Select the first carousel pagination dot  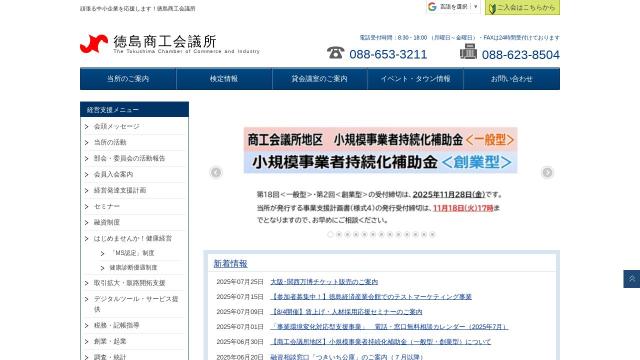coord(330,234)
